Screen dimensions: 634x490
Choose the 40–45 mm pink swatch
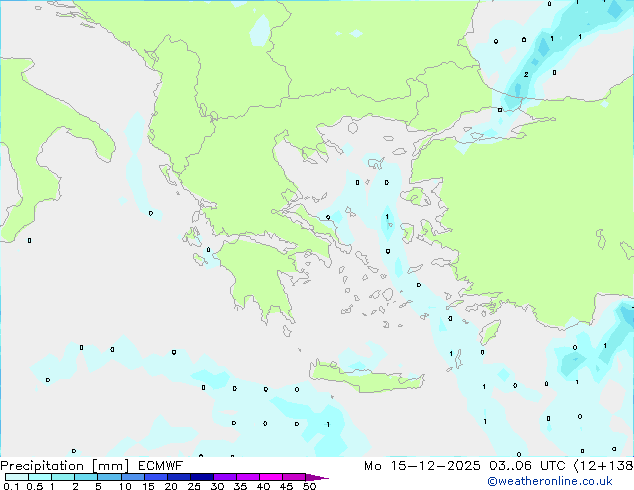coord(271,477)
